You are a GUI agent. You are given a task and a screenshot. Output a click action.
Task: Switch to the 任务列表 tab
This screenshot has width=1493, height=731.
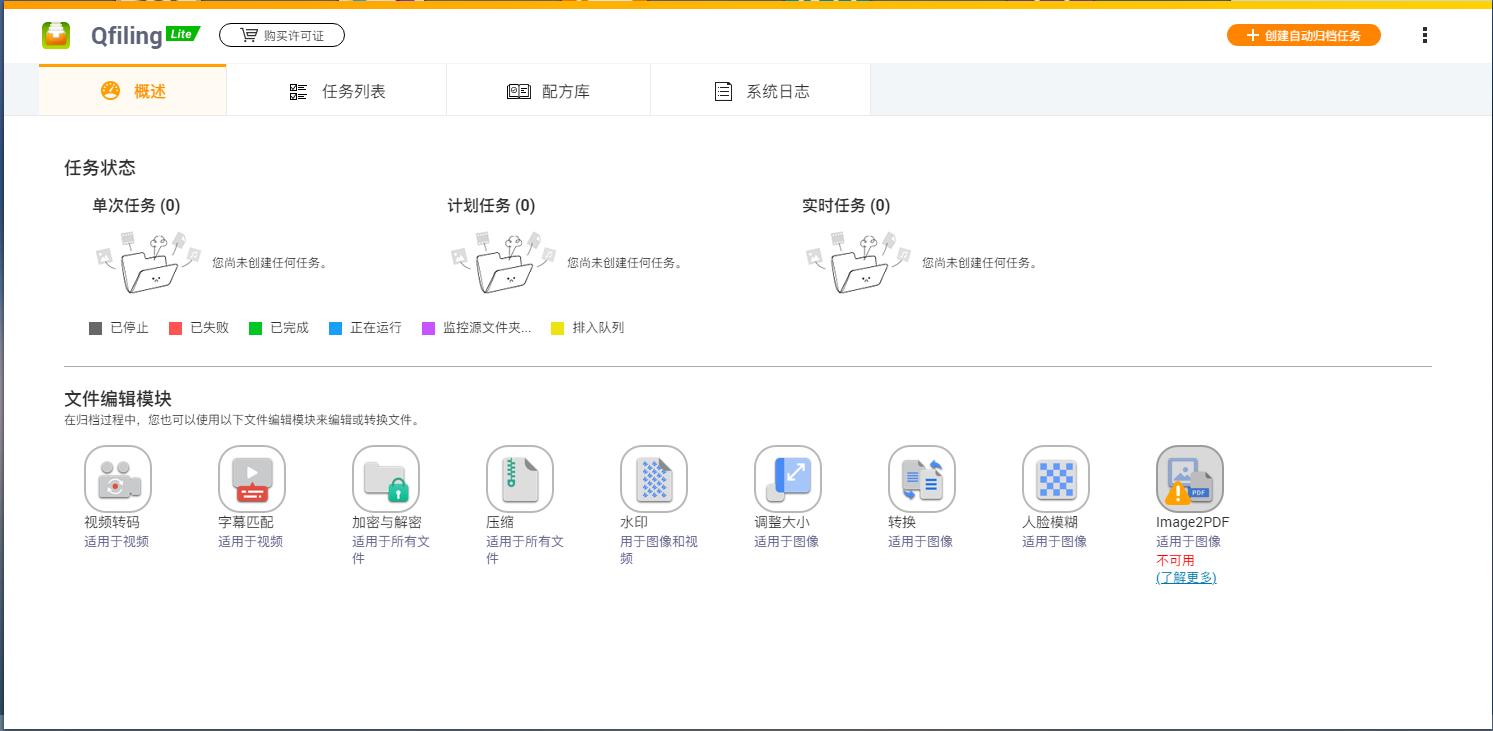pyautogui.click(x=337, y=89)
